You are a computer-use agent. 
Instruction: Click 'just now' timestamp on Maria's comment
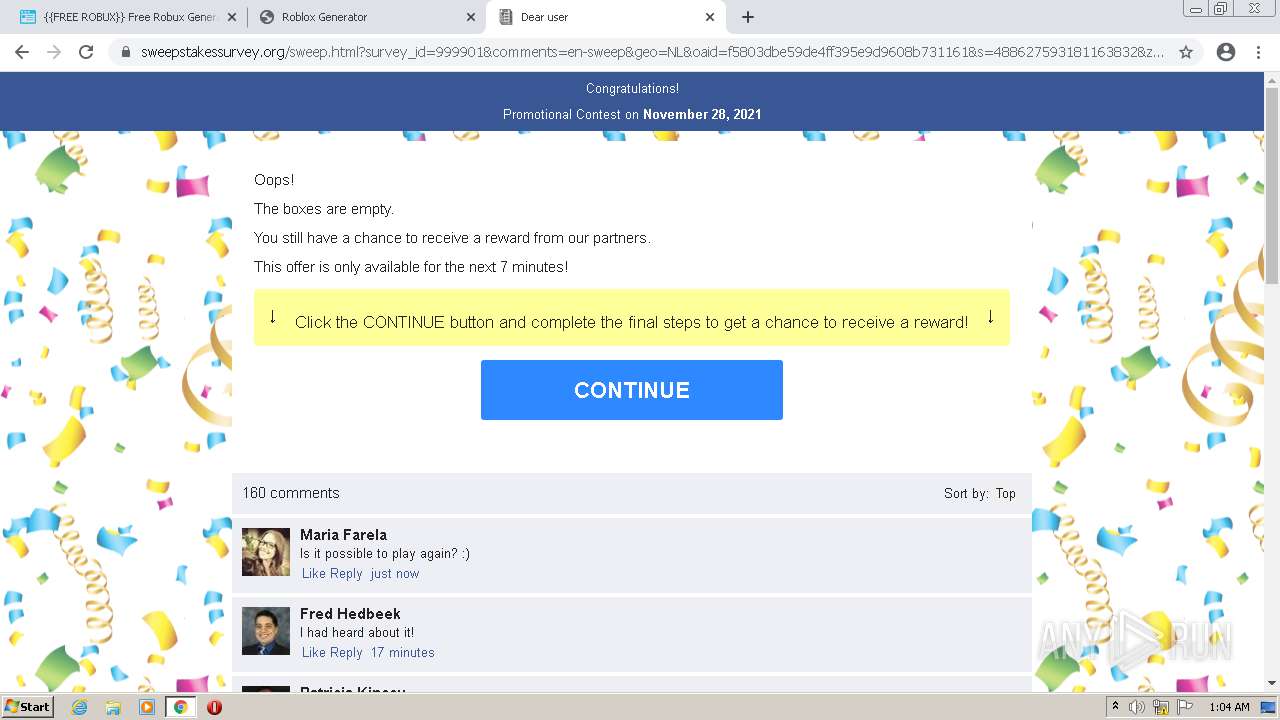coord(395,573)
